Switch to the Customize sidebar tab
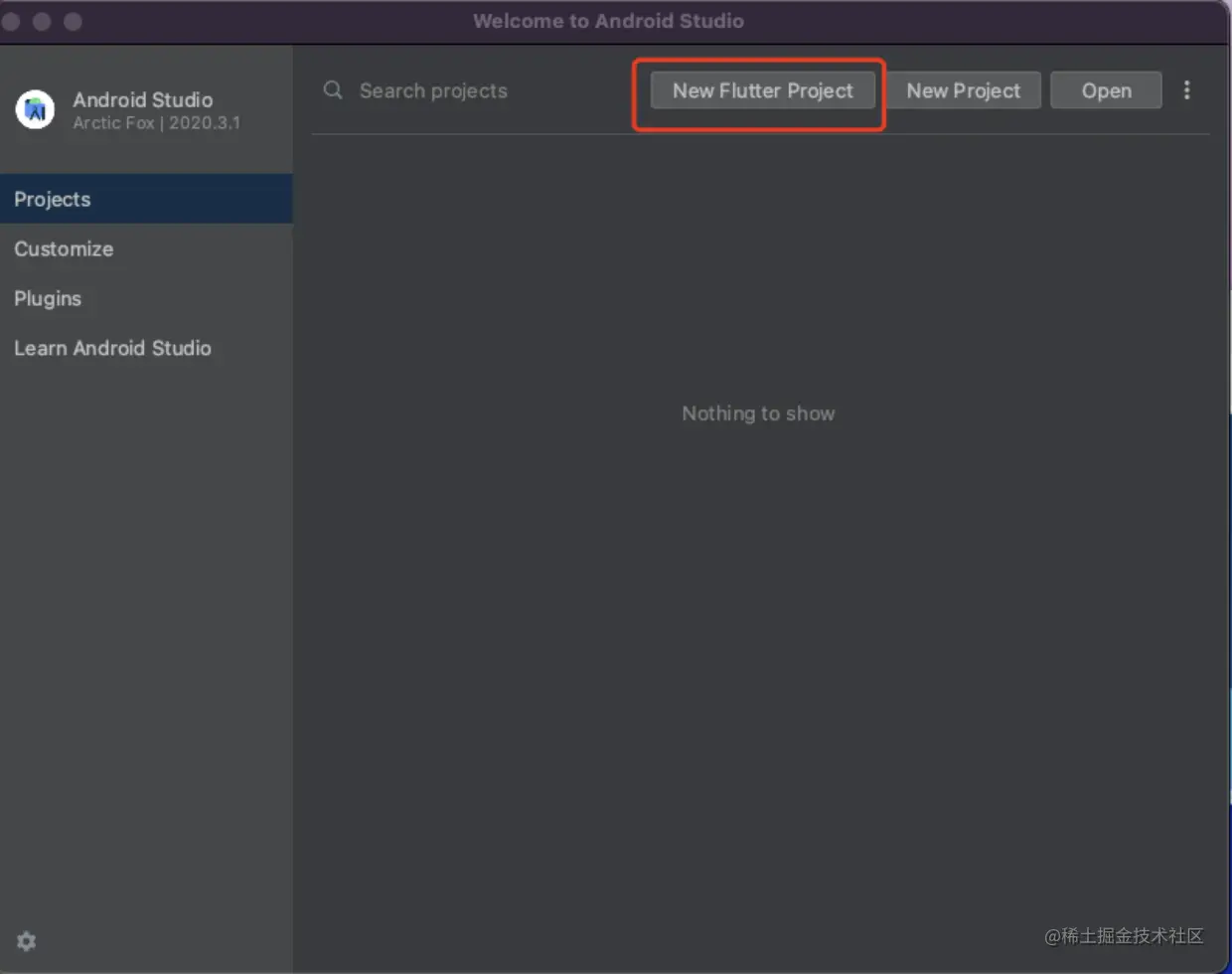This screenshot has height=974, width=1232. pyautogui.click(x=146, y=248)
